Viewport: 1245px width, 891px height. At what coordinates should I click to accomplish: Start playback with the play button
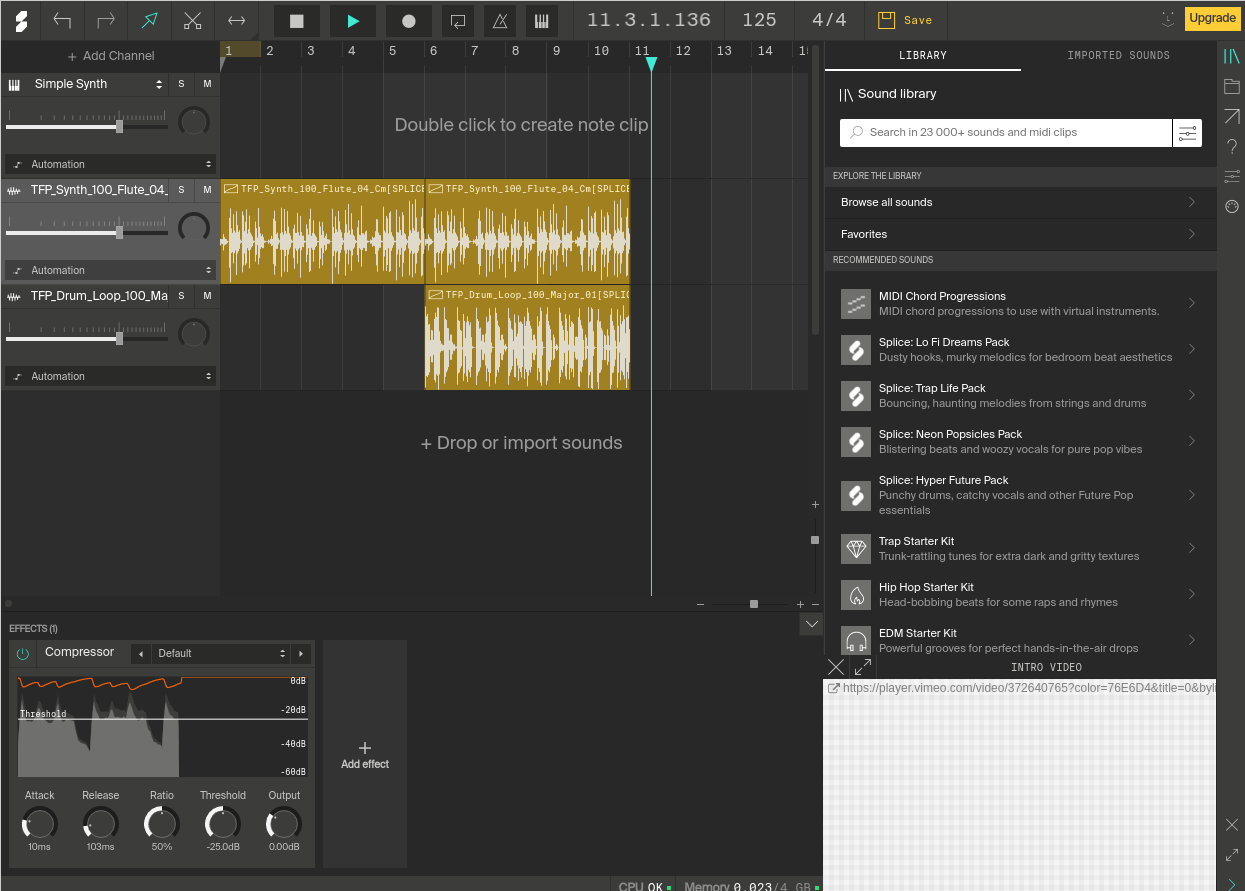click(353, 20)
